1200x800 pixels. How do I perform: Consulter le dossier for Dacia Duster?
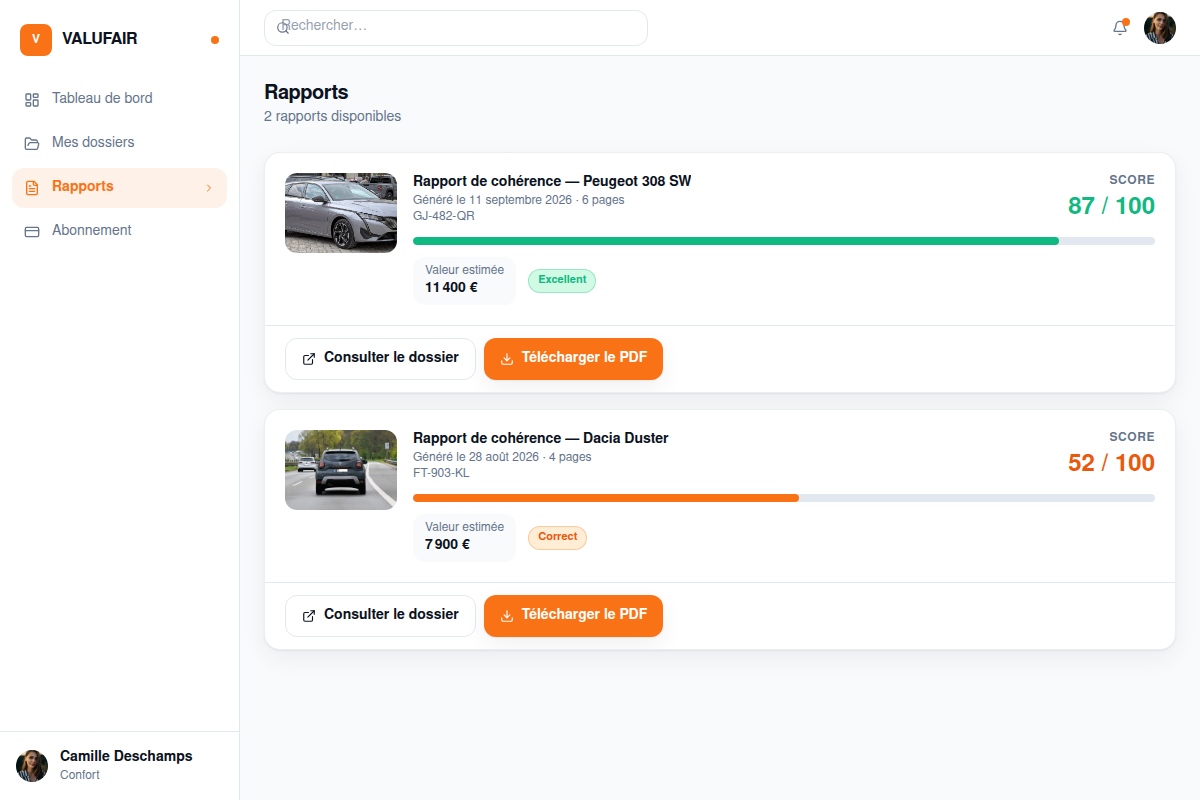(380, 616)
